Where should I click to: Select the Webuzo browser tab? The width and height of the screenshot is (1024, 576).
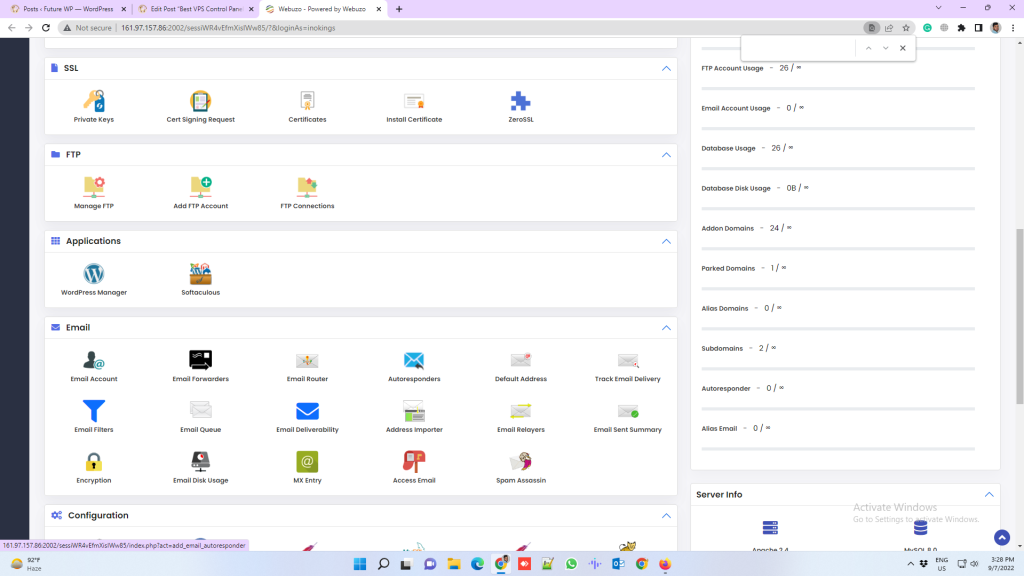323,9
